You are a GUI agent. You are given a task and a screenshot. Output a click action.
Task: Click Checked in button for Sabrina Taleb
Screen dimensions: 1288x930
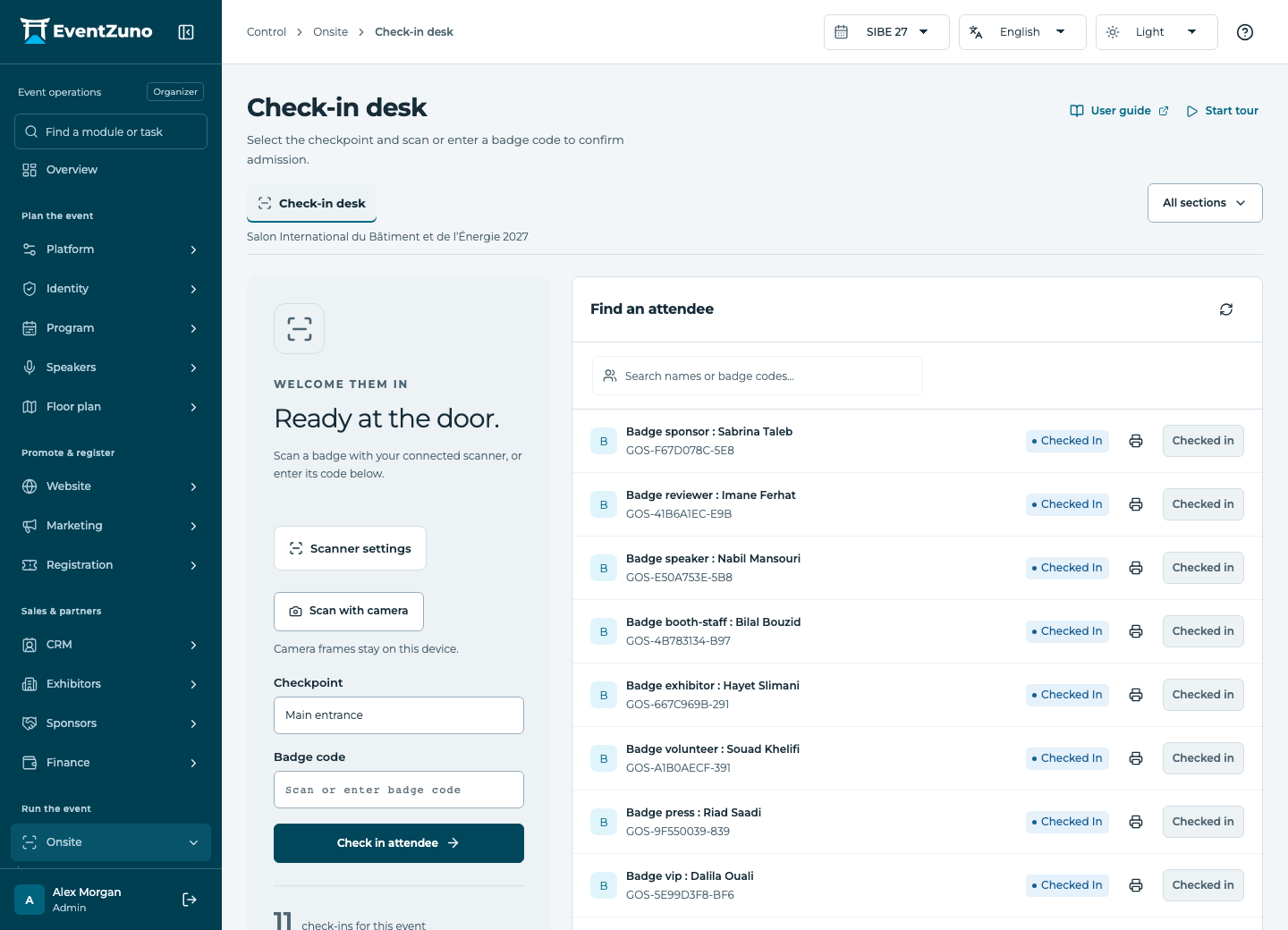tap(1203, 441)
